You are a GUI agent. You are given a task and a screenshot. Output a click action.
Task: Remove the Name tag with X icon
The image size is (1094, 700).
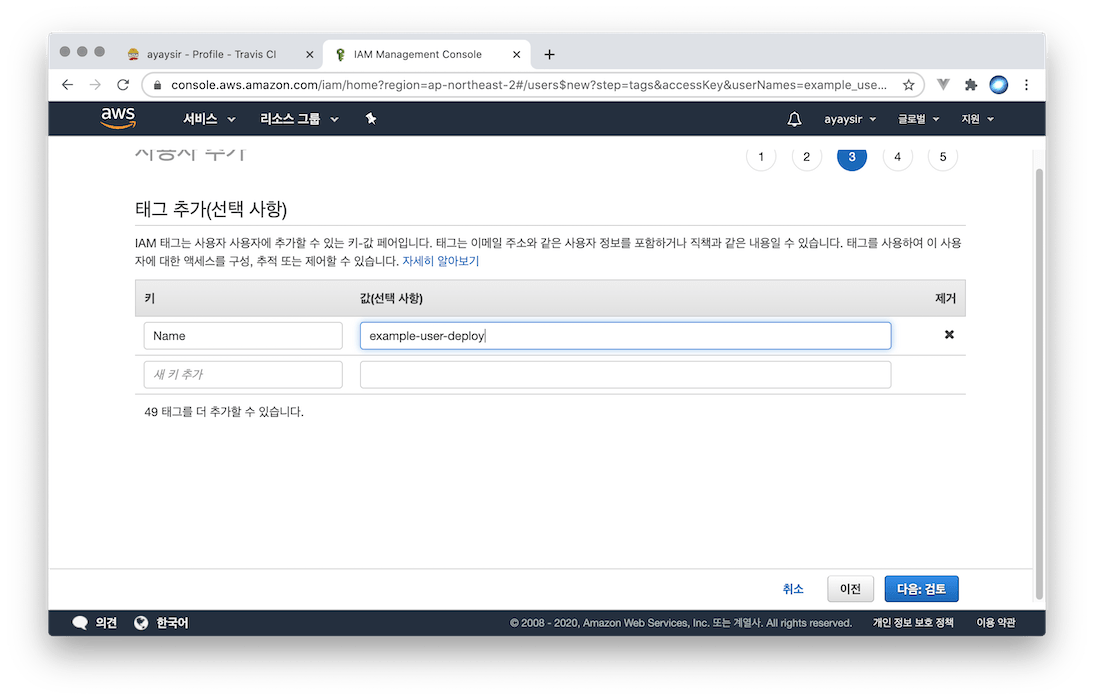point(949,335)
